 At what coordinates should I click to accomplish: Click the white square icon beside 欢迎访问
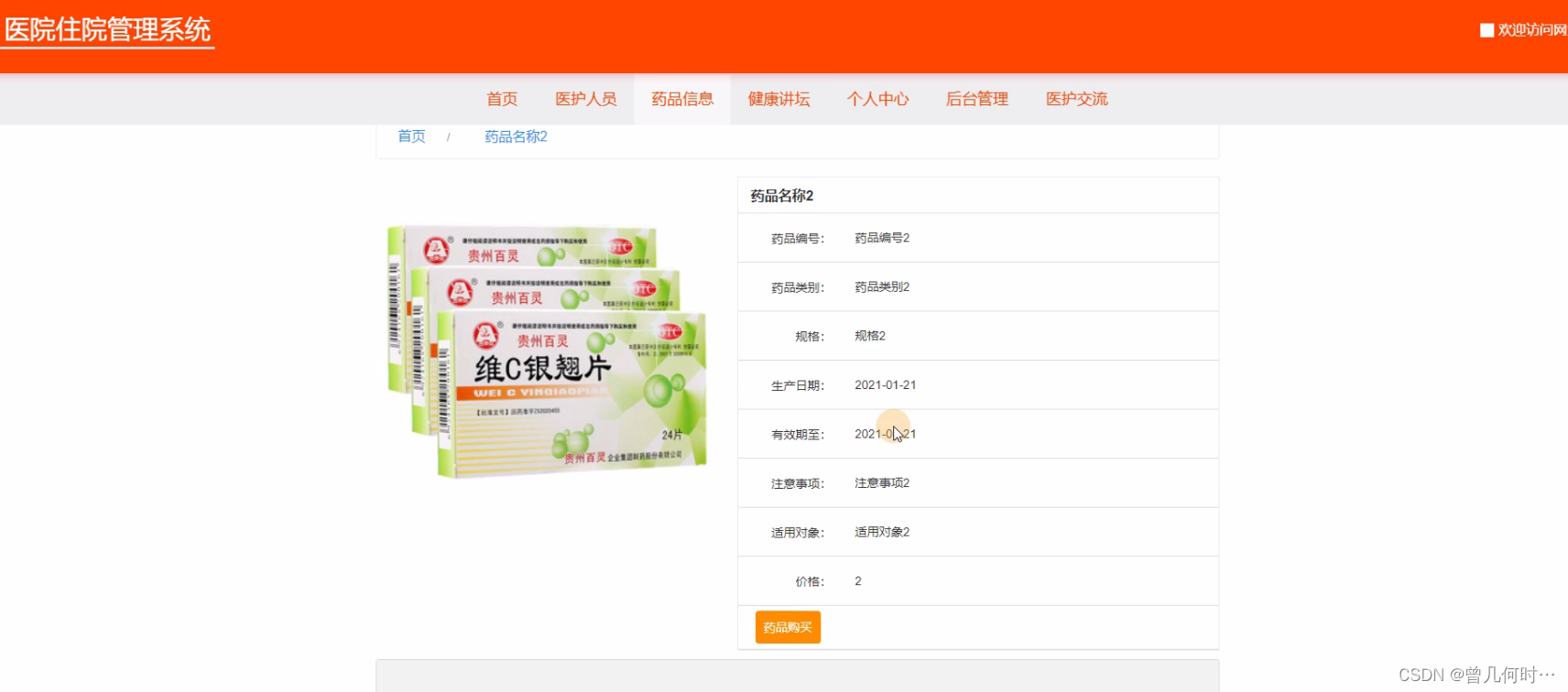click(x=1486, y=30)
